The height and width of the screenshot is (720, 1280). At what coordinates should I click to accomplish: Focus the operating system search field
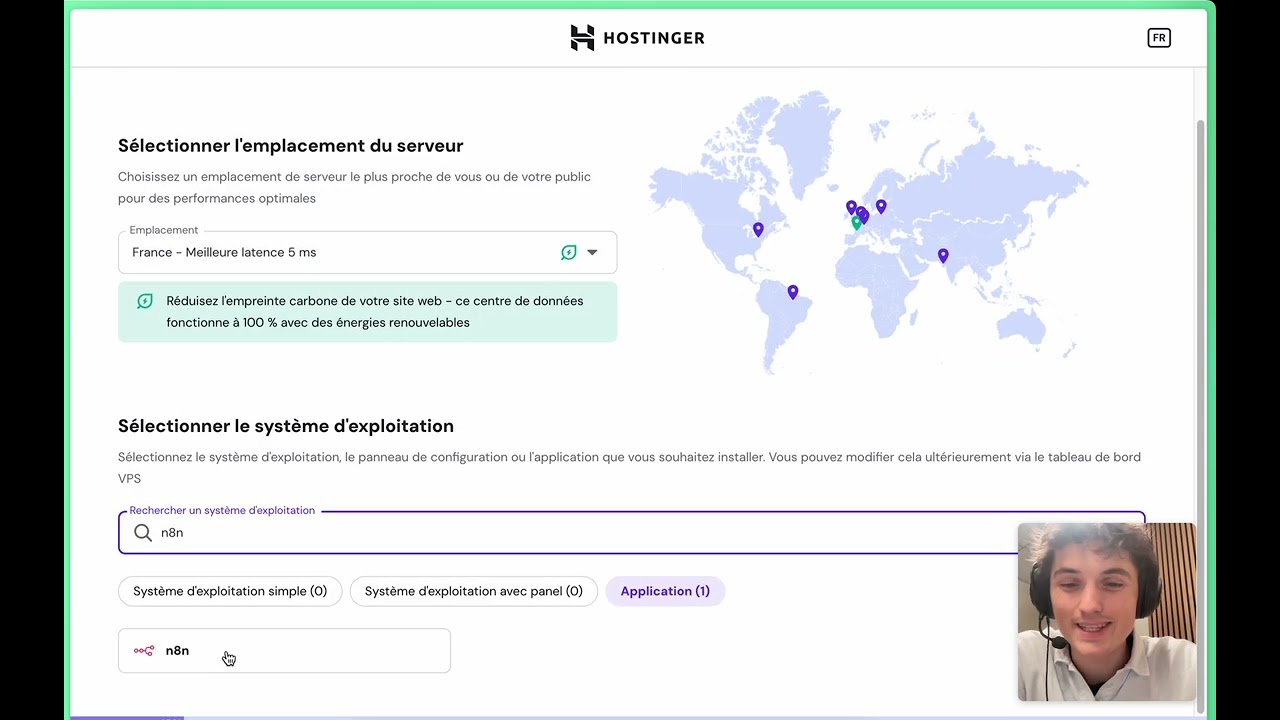tap(631, 533)
